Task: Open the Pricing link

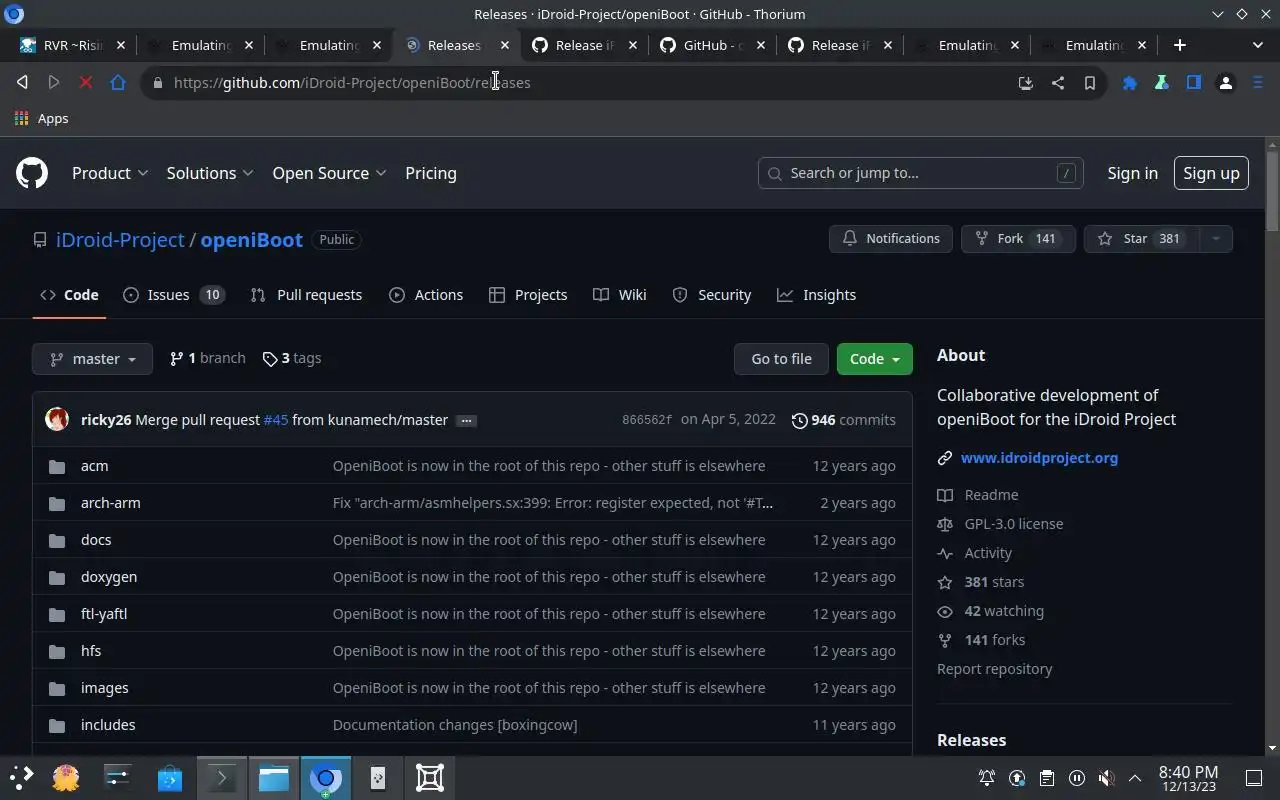Action: click(x=431, y=173)
